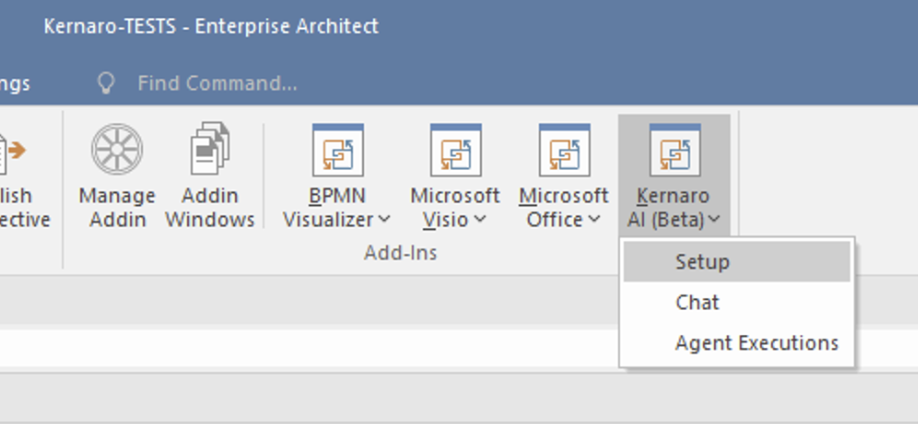The height and width of the screenshot is (424, 918).
Task: Collapse the Kernaro AI (Beta) dropdown arrow
Action: [x=714, y=220]
